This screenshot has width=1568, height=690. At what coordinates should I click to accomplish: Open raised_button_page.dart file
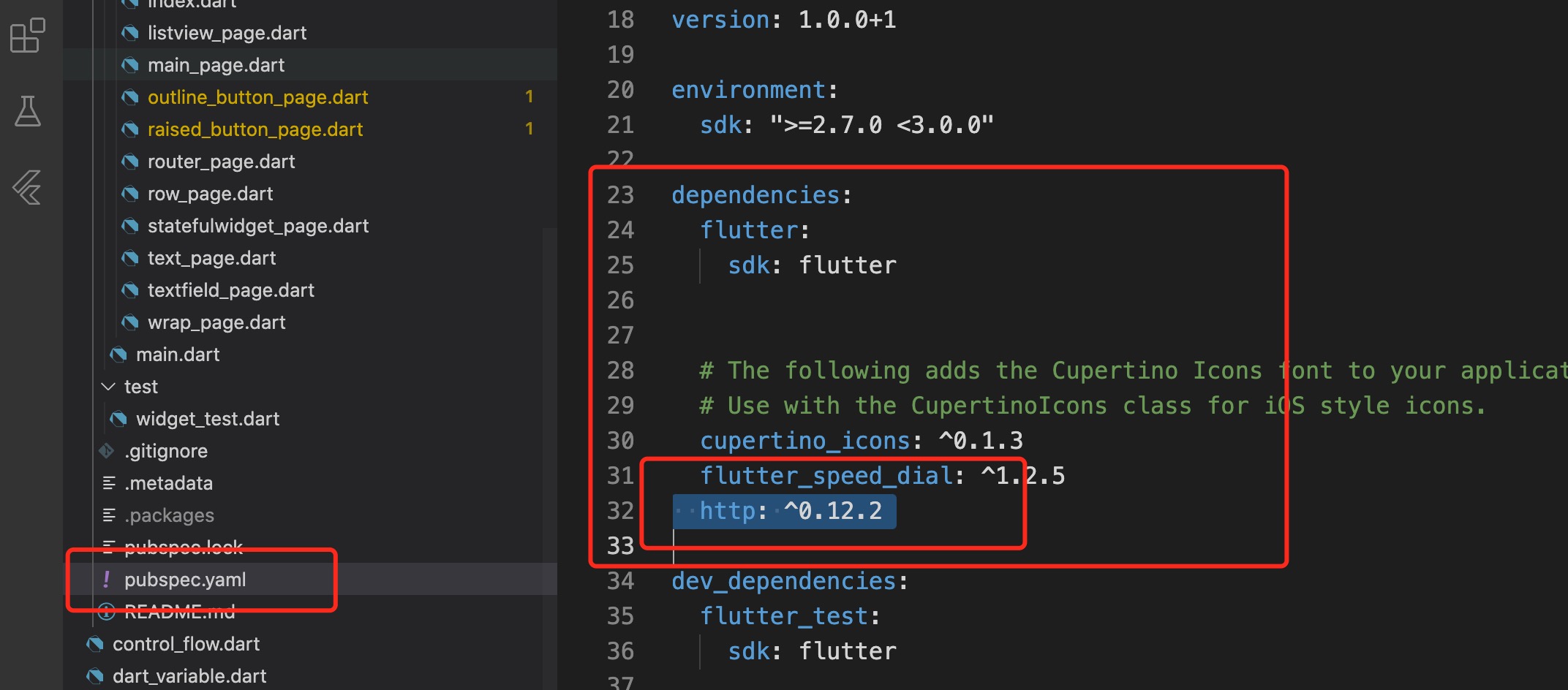click(255, 129)
